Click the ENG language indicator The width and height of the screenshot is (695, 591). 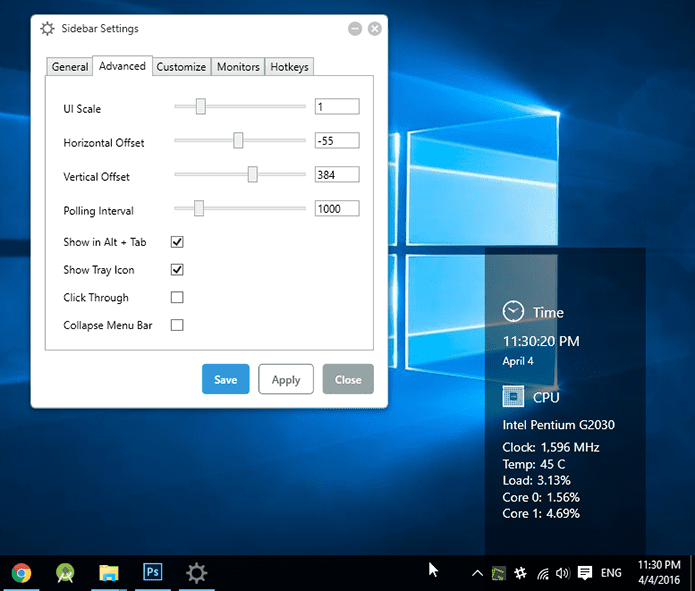tap(611, 573)
